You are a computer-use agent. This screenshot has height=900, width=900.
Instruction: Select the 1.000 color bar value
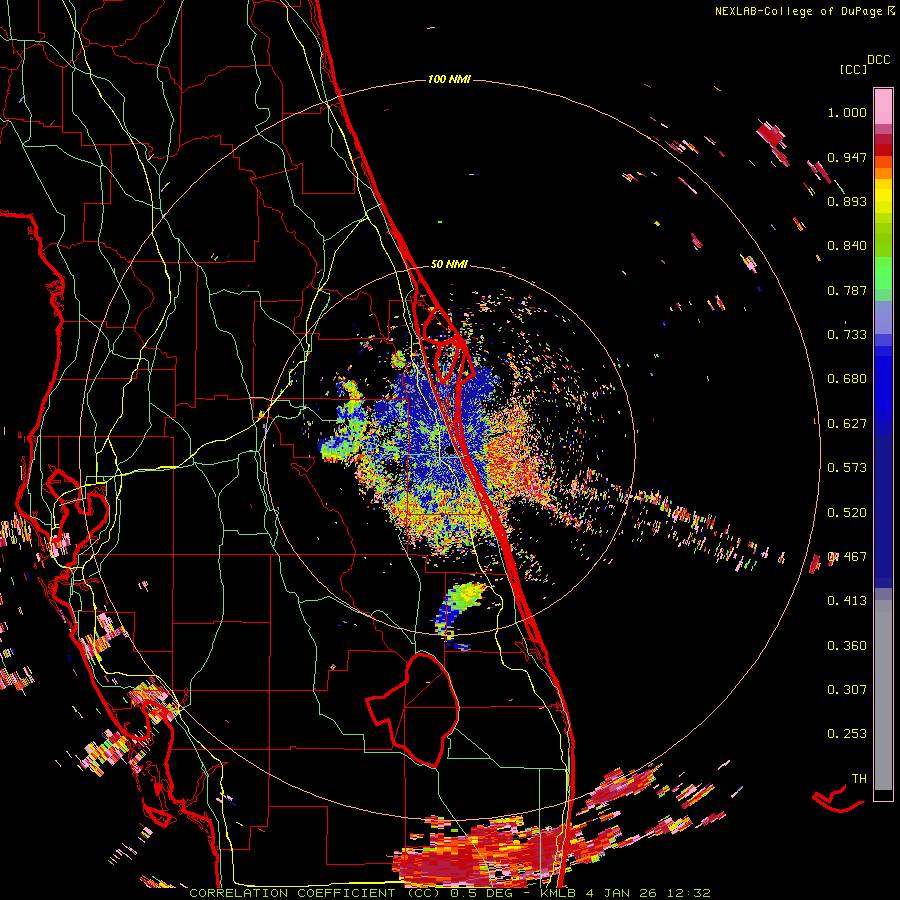(847, 112)
